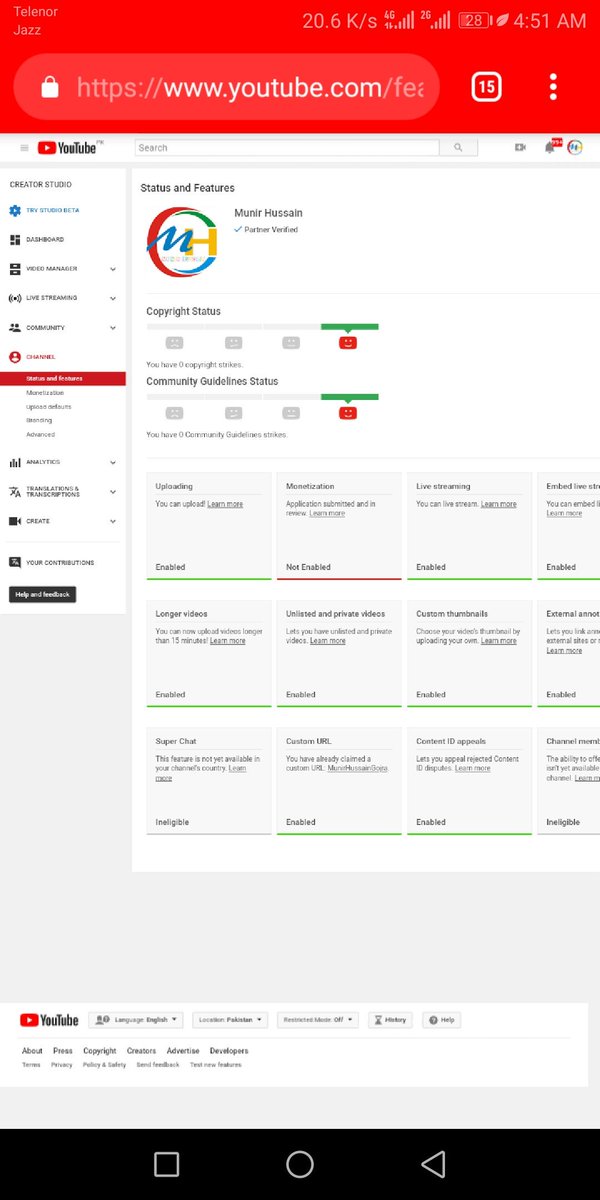Open the Restricted Mode: Off dropdown
Image resolution: width=600 pixels, height=1200 pixels.
[x=317, y=1020]
